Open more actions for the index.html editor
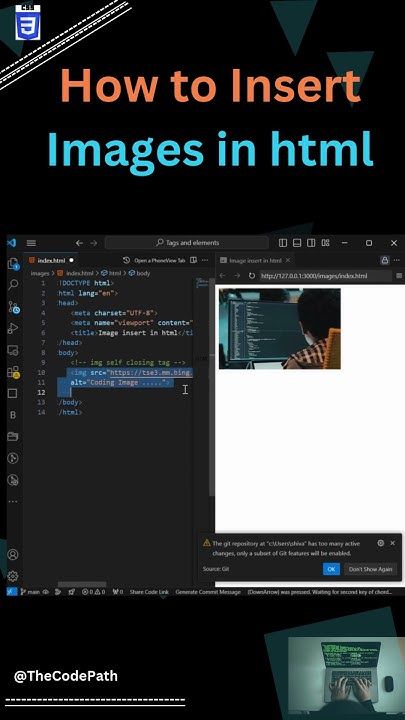Viewport: 405px width, 720px height. point(205,260)
